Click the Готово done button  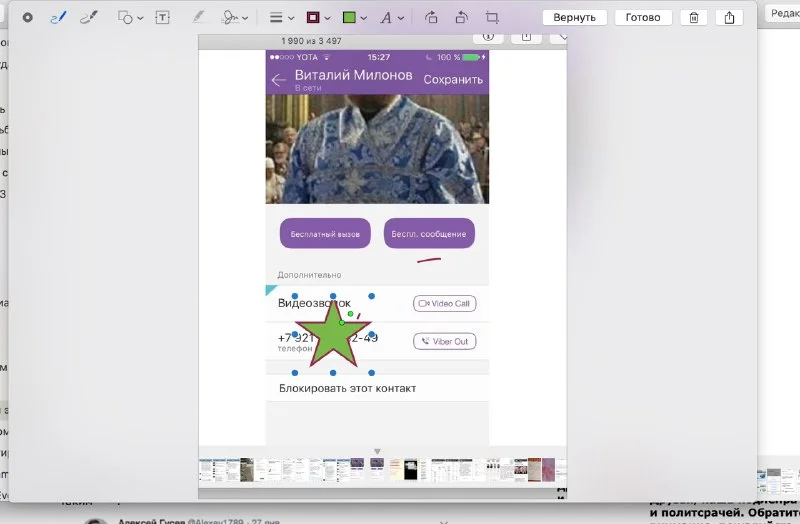(x=643, y=18)
